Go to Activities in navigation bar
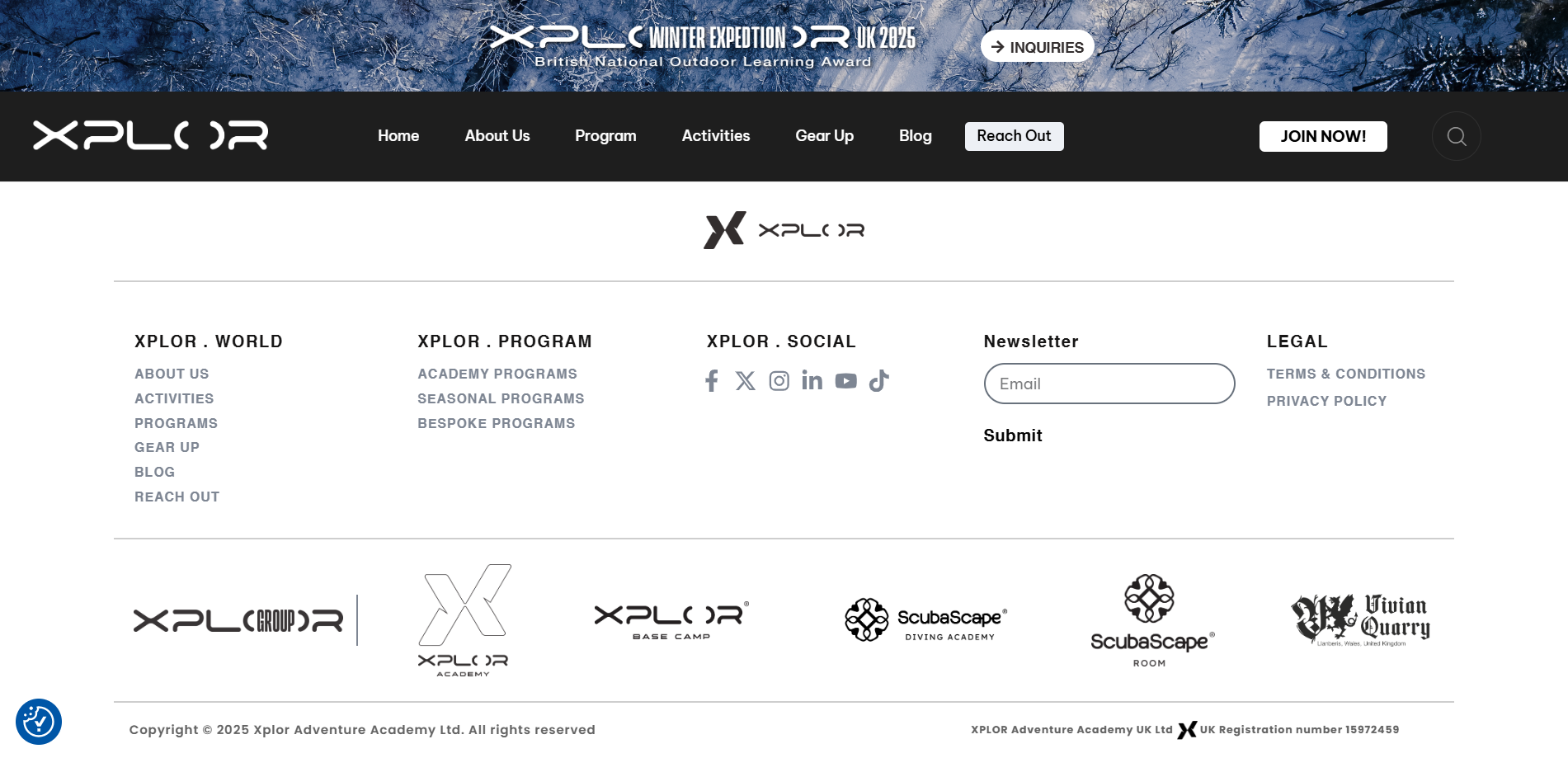Screen dimensions: 1568x758 click(715, 136)
